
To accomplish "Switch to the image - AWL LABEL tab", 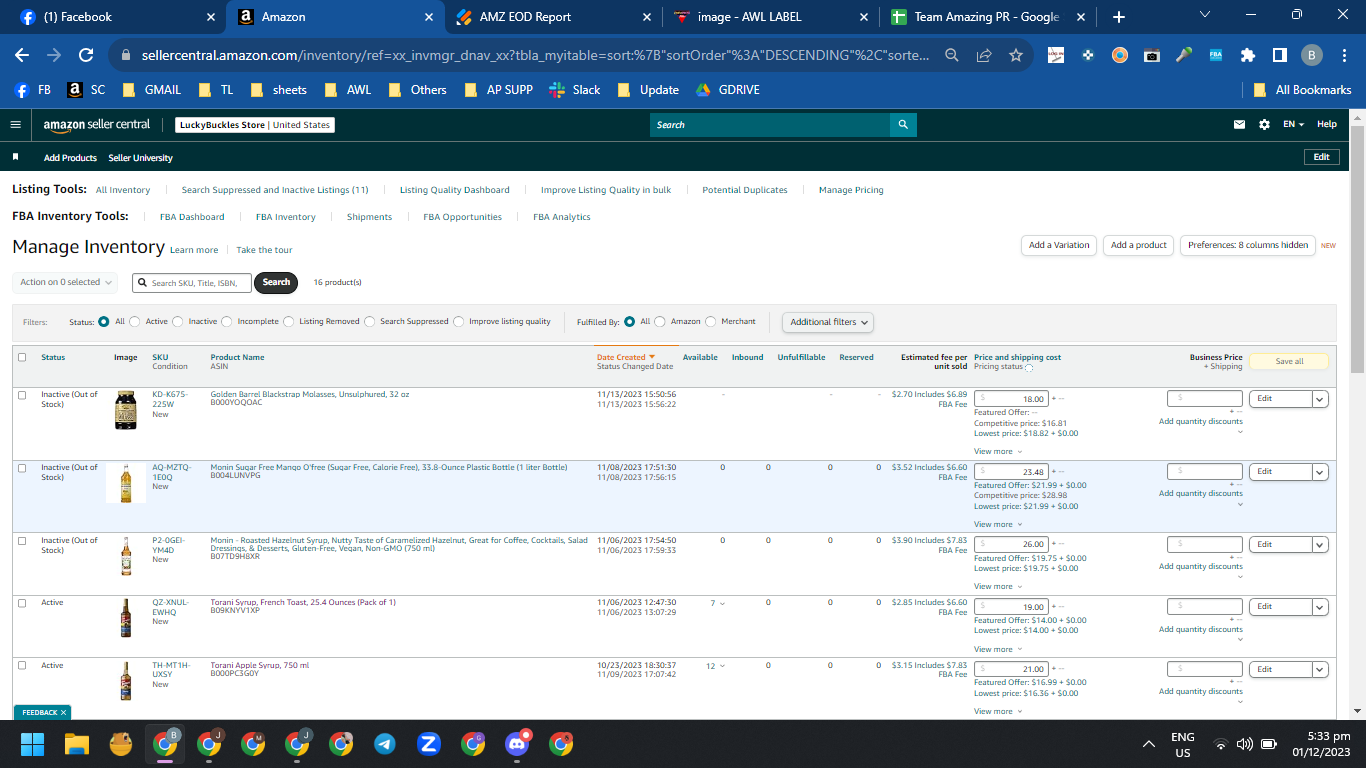I will tap(768, 17).
